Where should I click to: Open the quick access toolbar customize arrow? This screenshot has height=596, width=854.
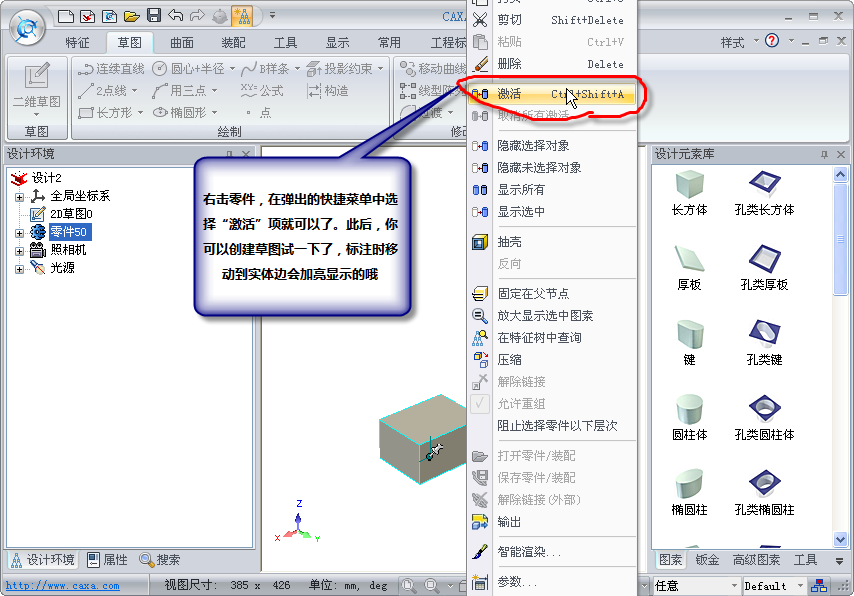coord(272,15)
